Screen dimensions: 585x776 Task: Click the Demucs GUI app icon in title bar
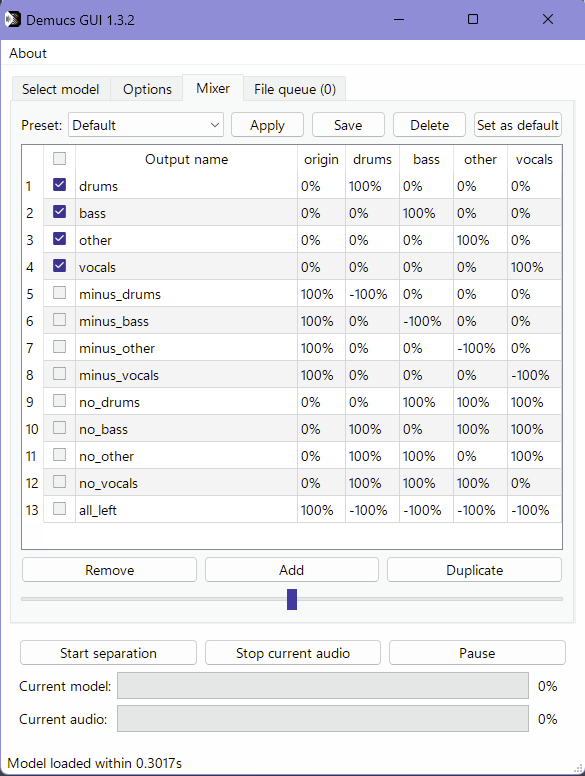pyautogui.click(x=13, y=20)
